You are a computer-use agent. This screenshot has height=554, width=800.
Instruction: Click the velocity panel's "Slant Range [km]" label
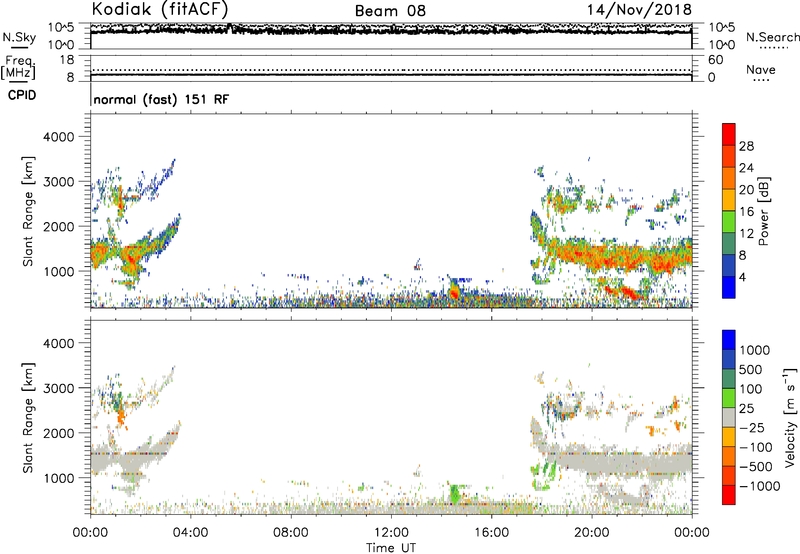(28, 418)
